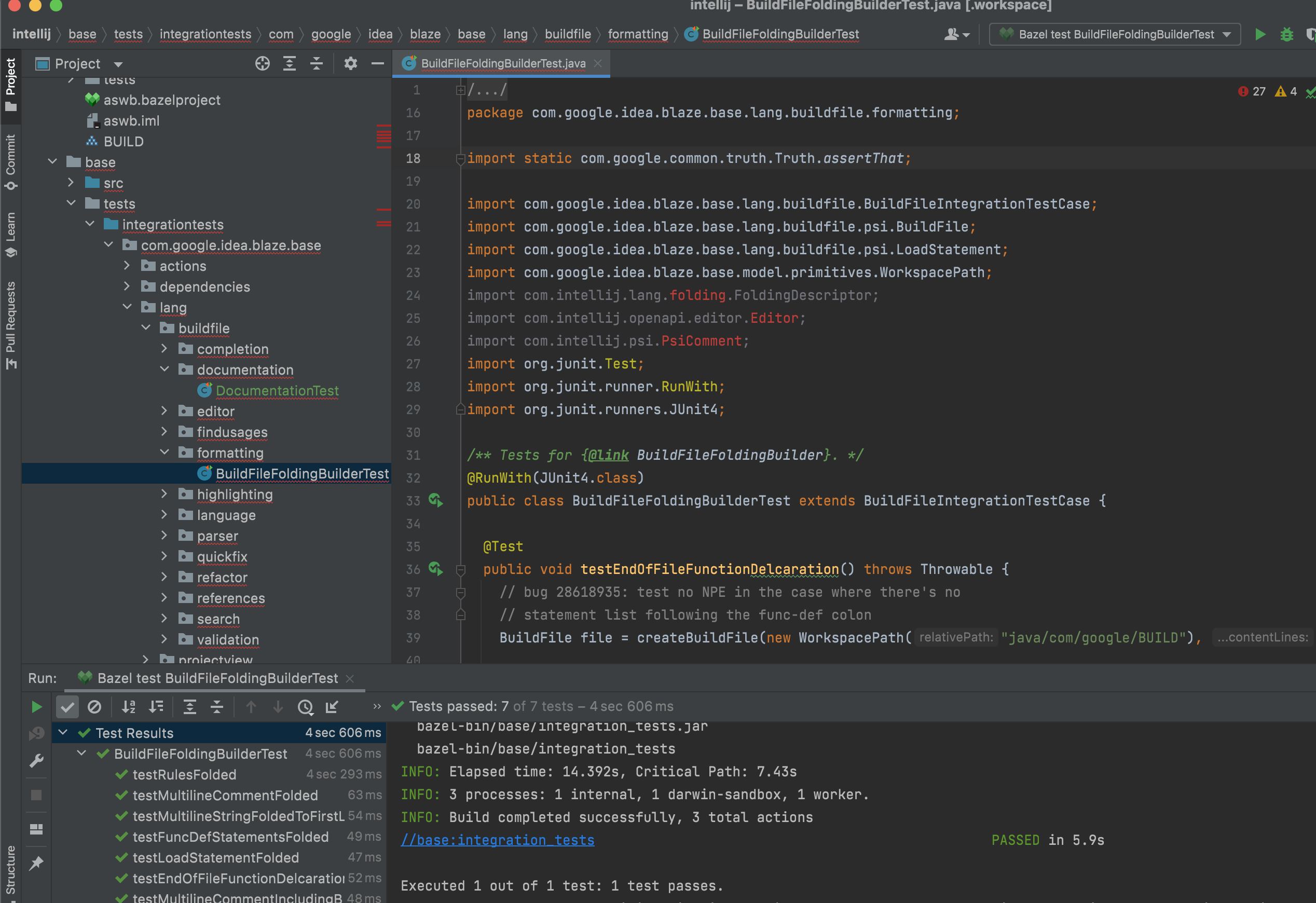The height and width of the screenshot is (903, 1316).
Task: Toggle showing passed tests
Action: [67, 706]
